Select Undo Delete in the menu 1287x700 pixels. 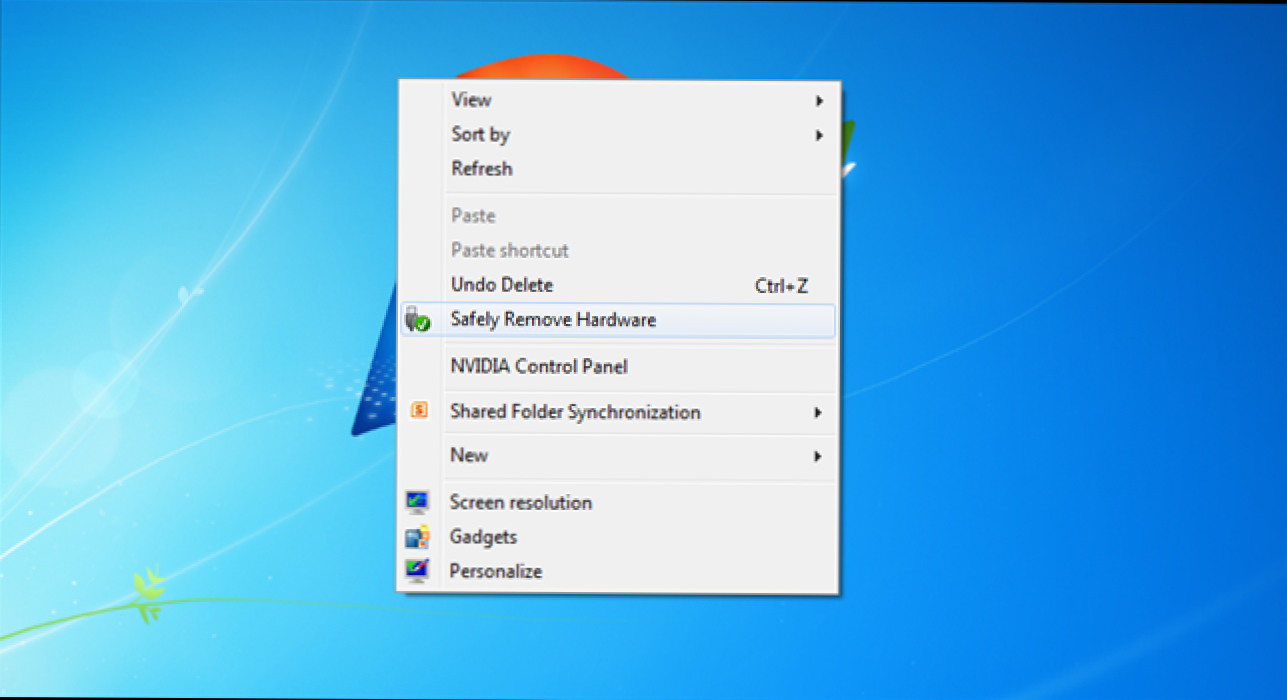(617, 285)
